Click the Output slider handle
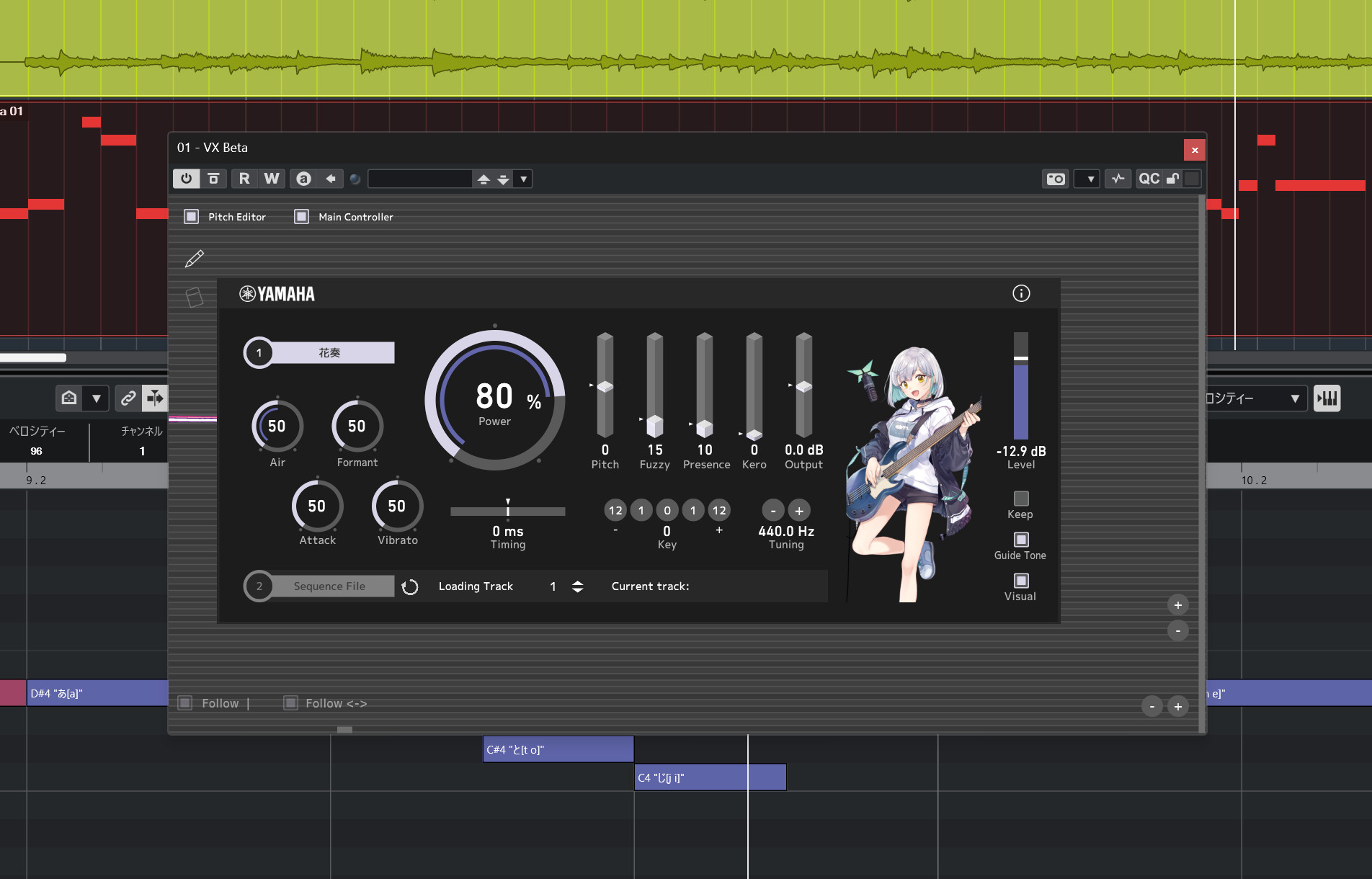This screenshot has width=1372, height=879. point(804,387)
